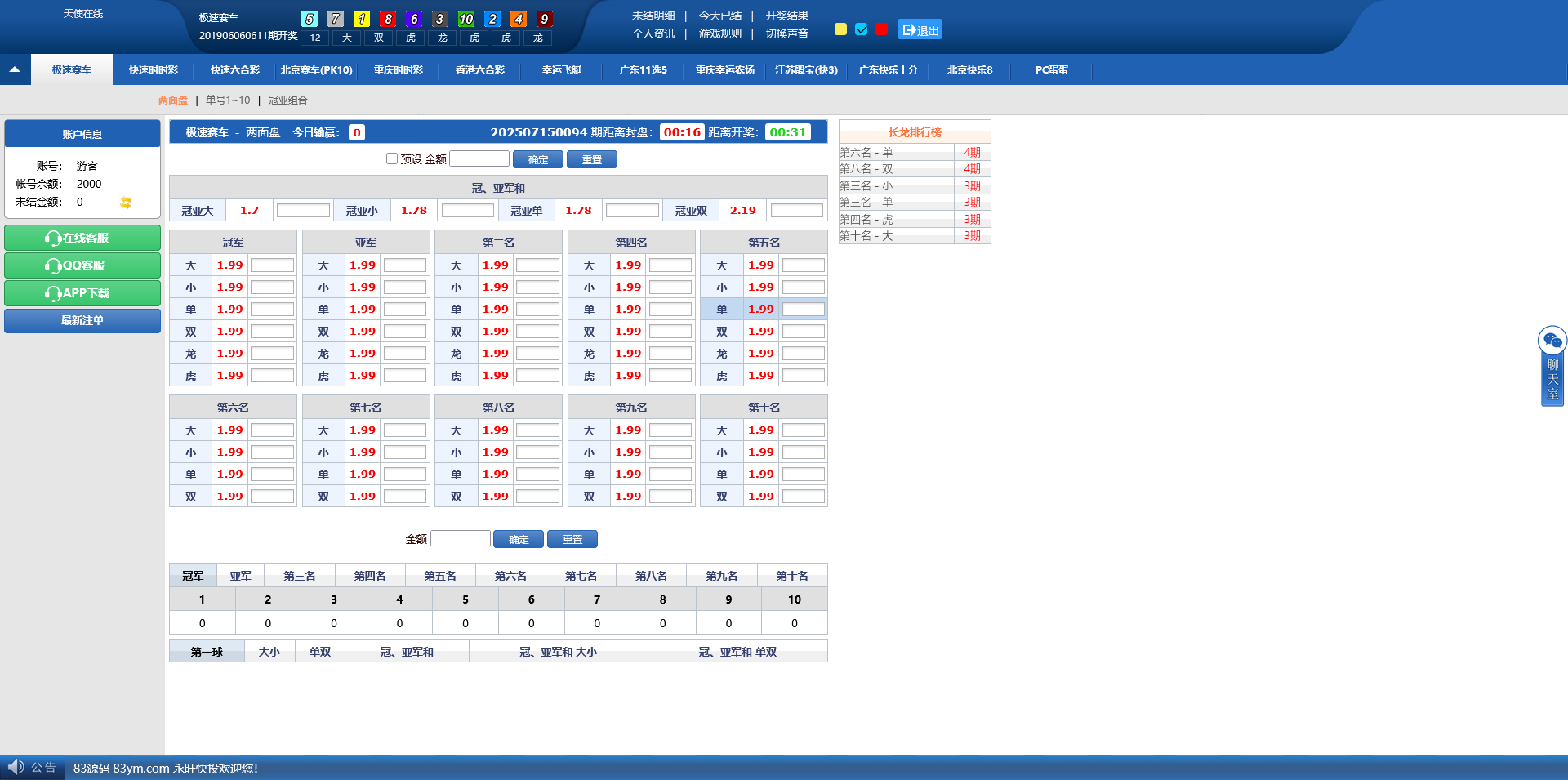Screen dimensions: 1568x780
Task: Open the 北京赛车(PK10) tab
Action: pos(317,70)
